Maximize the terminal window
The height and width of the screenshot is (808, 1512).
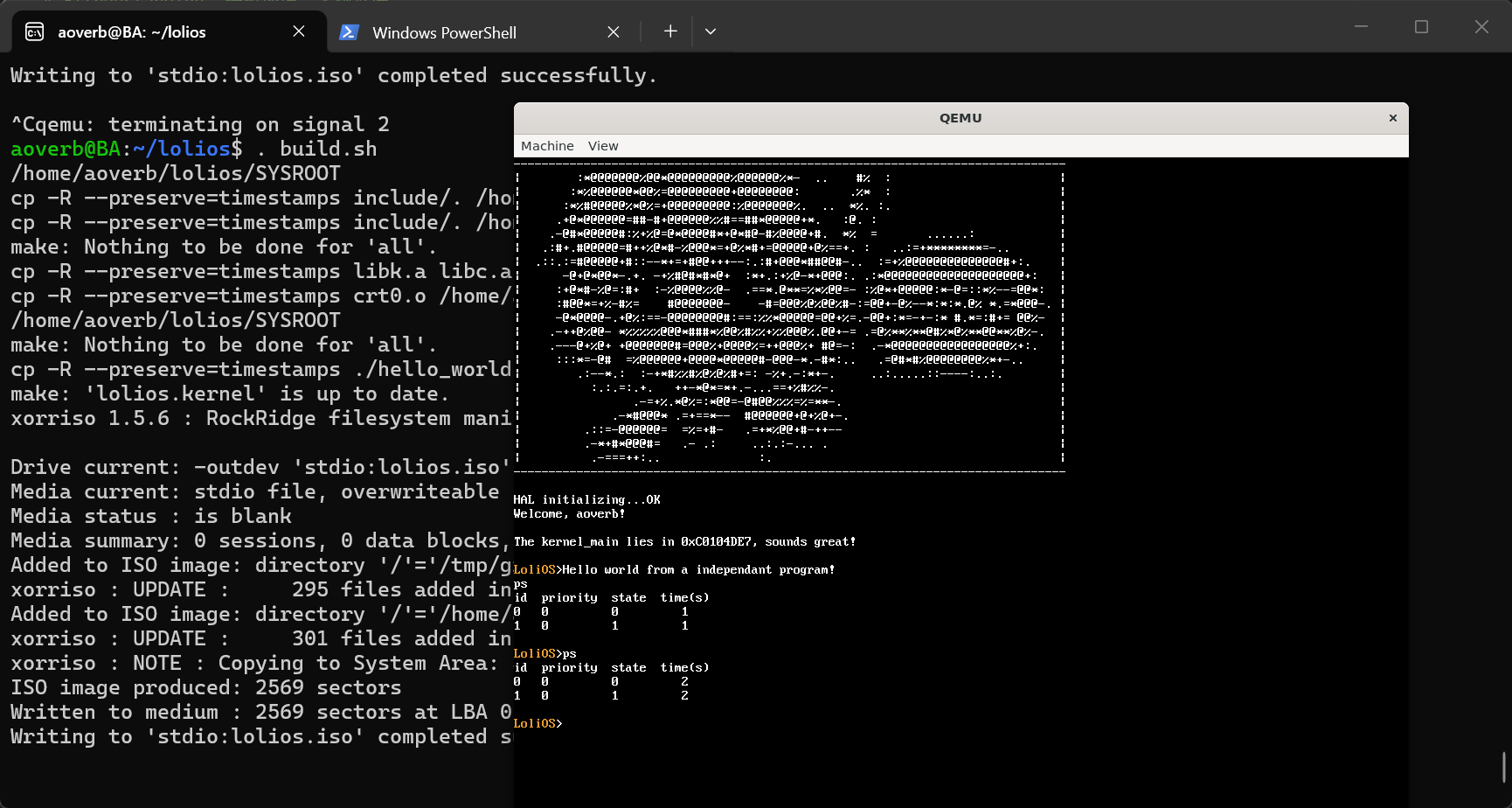[x=1421, y=27]
